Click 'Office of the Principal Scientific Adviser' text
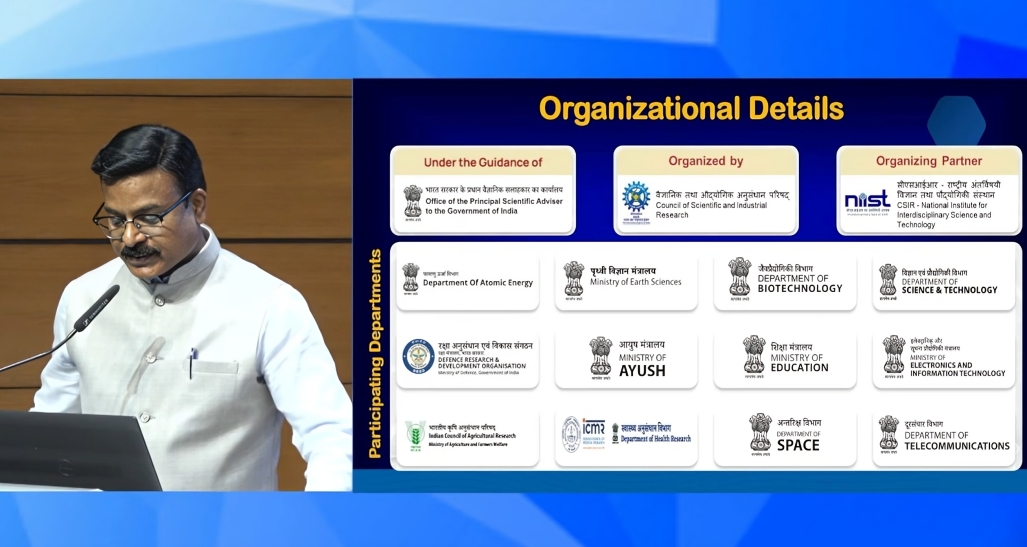This screenshot has height=547, width=1027. [x=494, y=201]
